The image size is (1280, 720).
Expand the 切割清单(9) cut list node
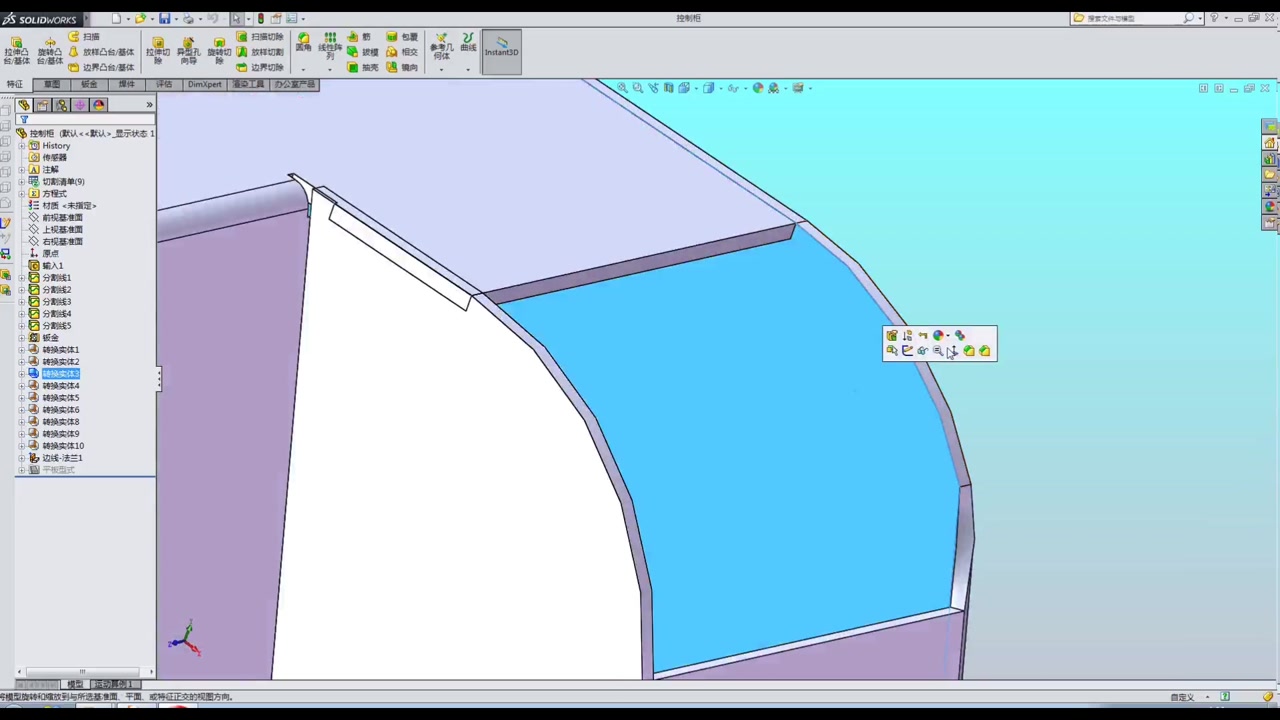pos(22,182)
